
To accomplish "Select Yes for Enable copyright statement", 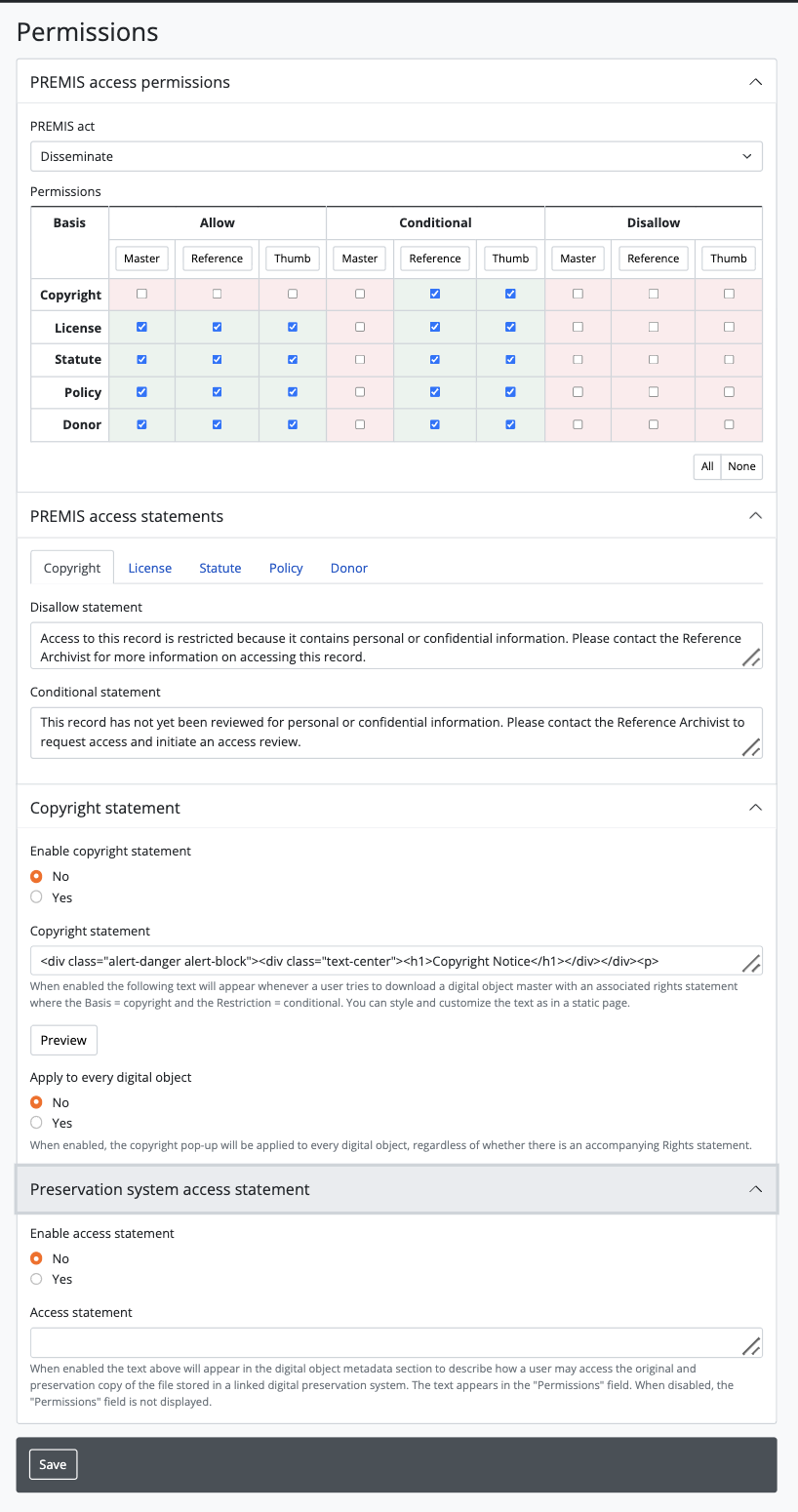I will click(37, 897).
